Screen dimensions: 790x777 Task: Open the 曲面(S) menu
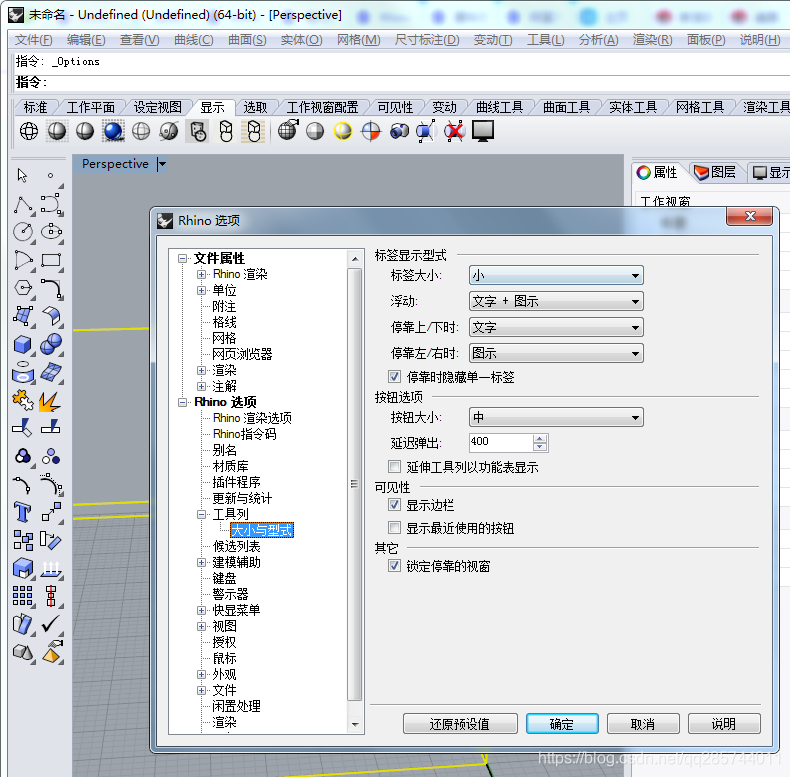(247, 39)
